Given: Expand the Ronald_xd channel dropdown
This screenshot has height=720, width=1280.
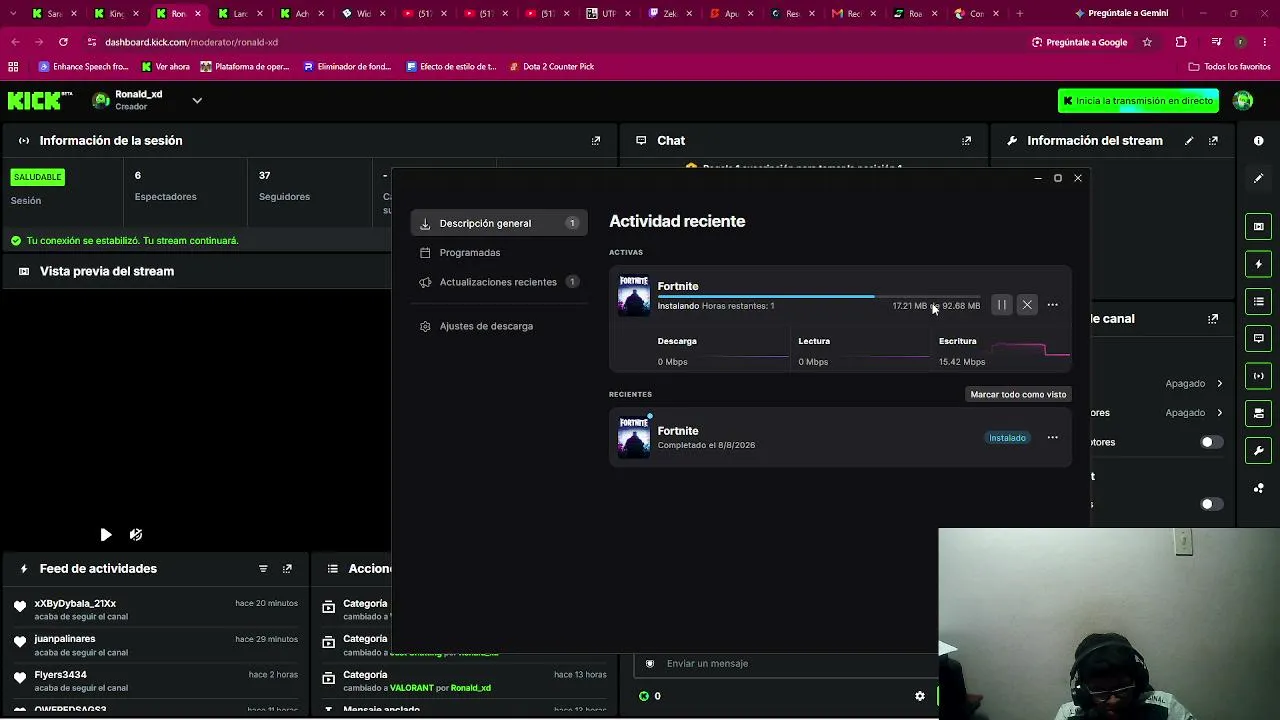Looking at the screenshot, I should [197, 100].
